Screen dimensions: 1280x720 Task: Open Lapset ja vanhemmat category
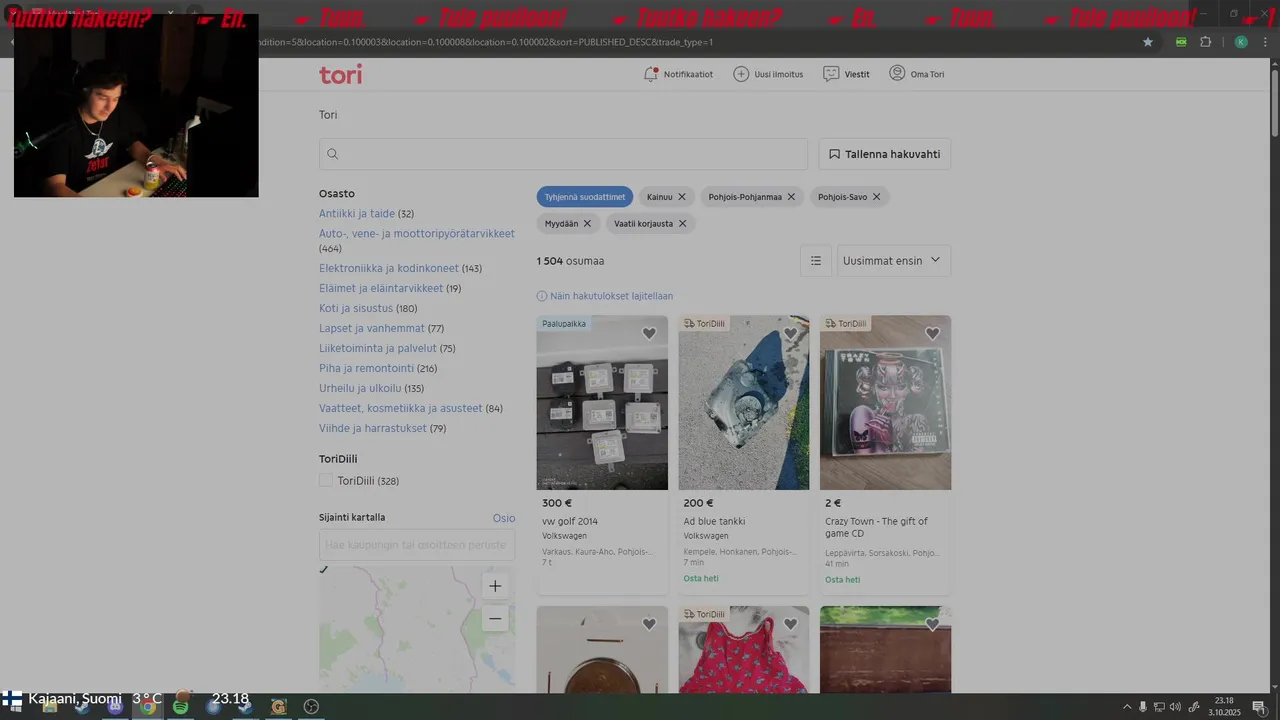point(372,328)
